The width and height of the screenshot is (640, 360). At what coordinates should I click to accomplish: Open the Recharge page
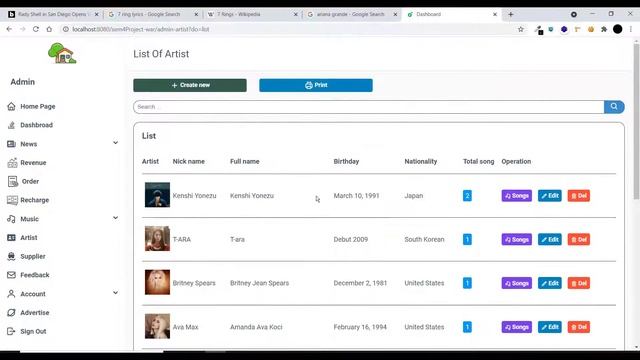(34, 200)
